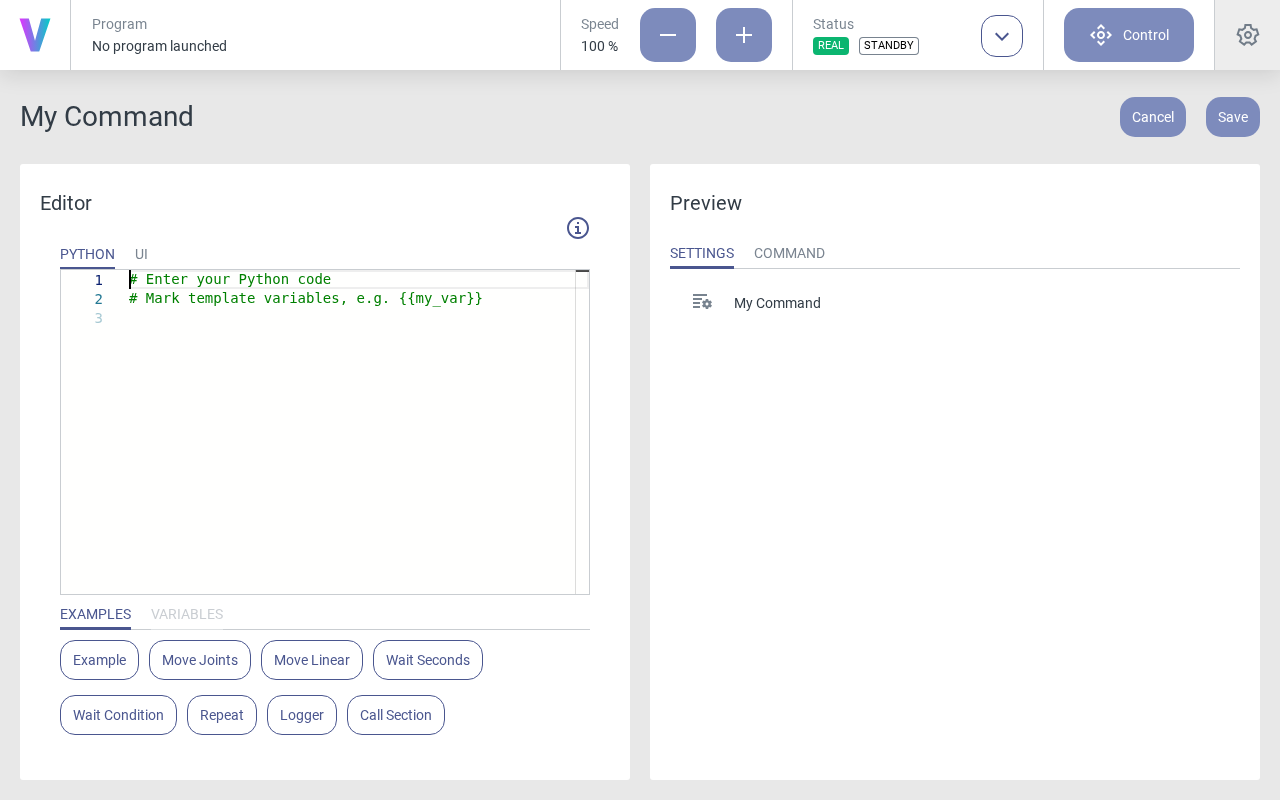
Task: Insert the Wait Condition snippet
Action: tap(118, 715)
